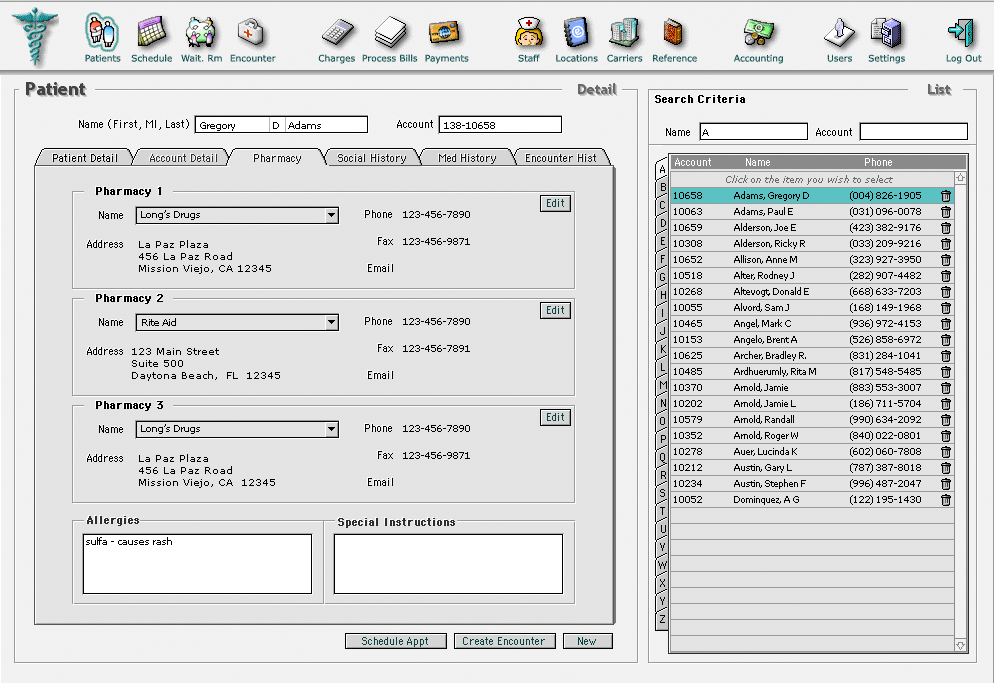Open the Patients module
The width and height of the screenshot is (994, 683).
102,39
